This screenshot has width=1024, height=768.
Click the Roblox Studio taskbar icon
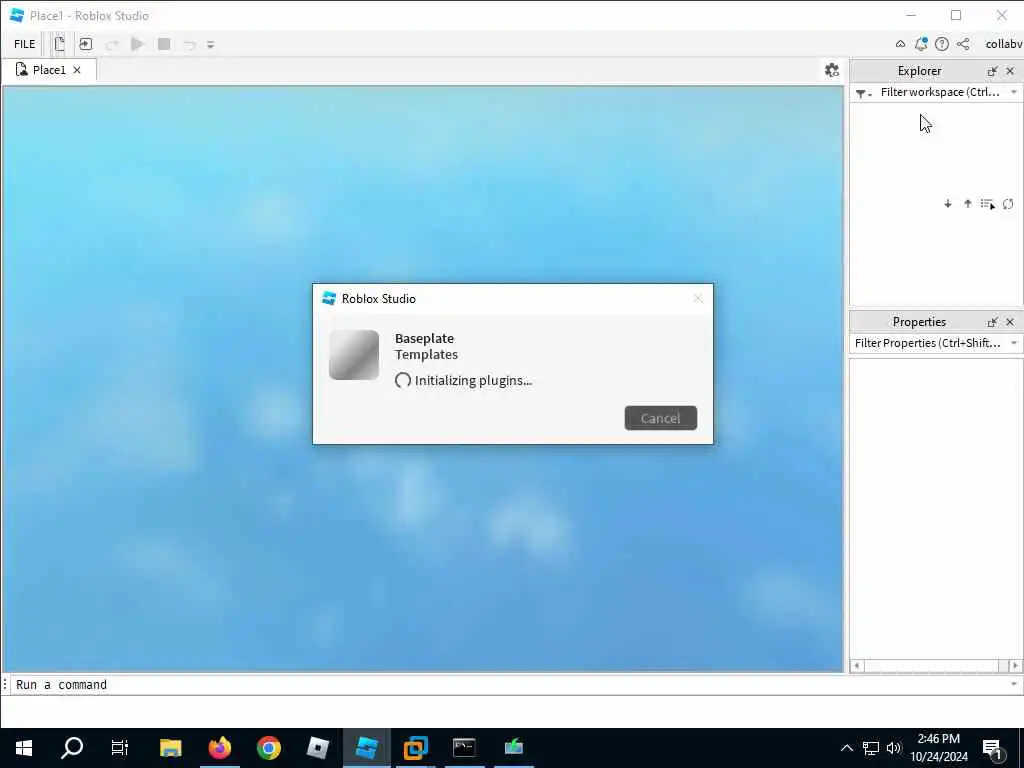click(x=366, y=748)
